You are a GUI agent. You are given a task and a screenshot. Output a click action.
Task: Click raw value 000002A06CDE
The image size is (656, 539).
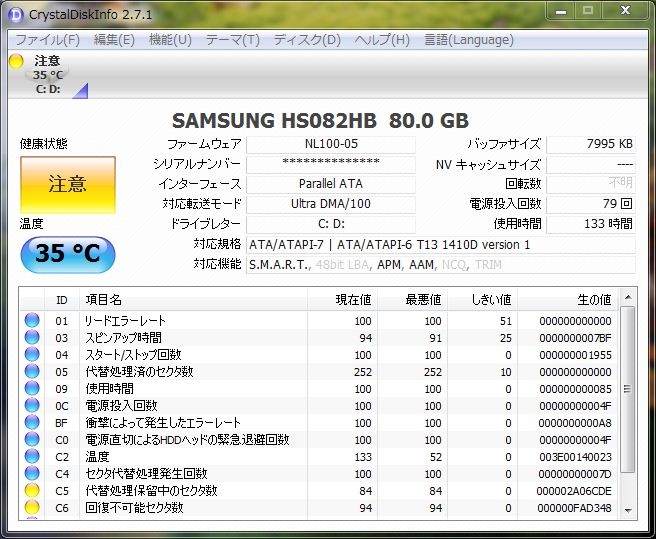pyautogui.click(x=574, y=491)
